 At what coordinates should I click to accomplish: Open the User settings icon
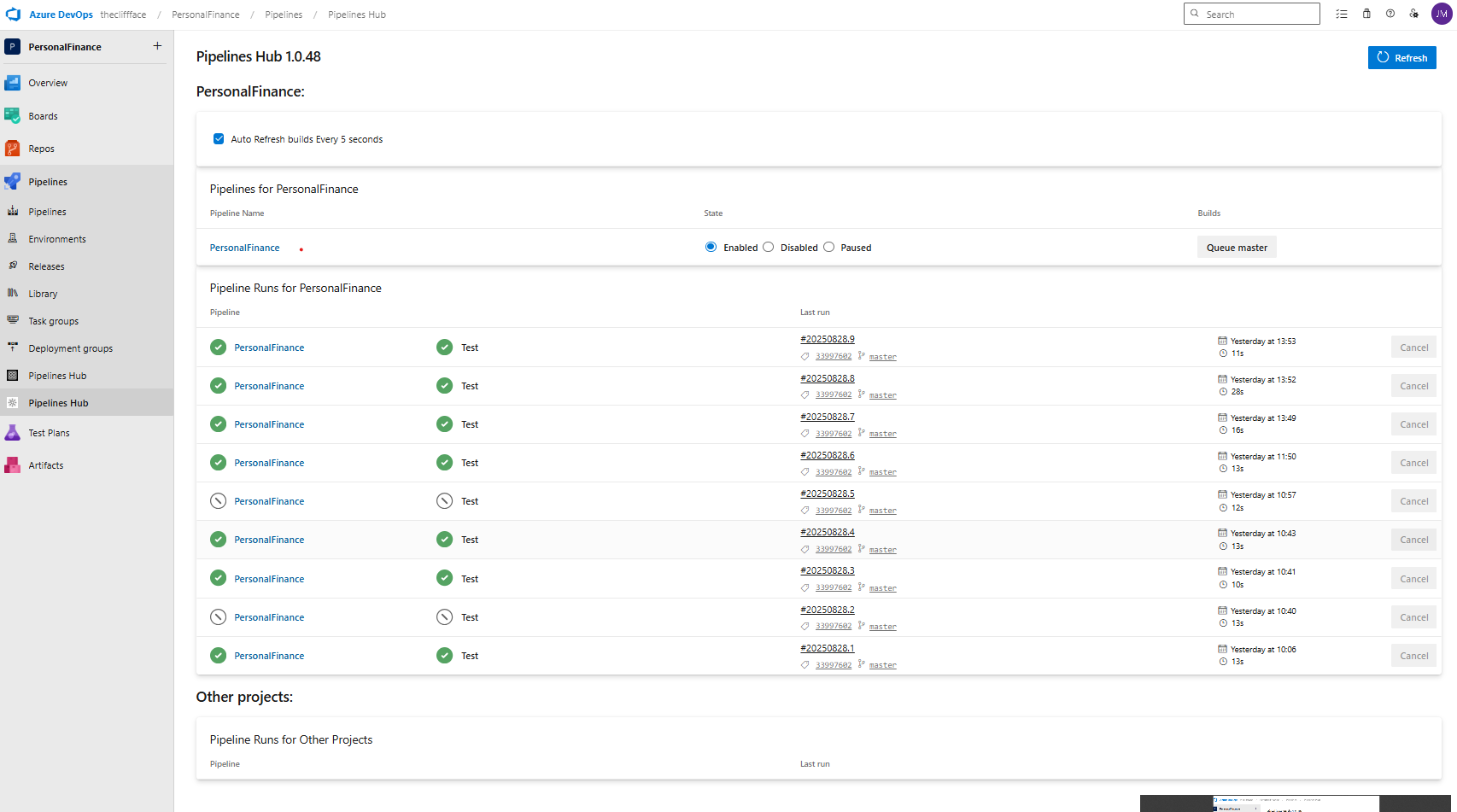1414,14
